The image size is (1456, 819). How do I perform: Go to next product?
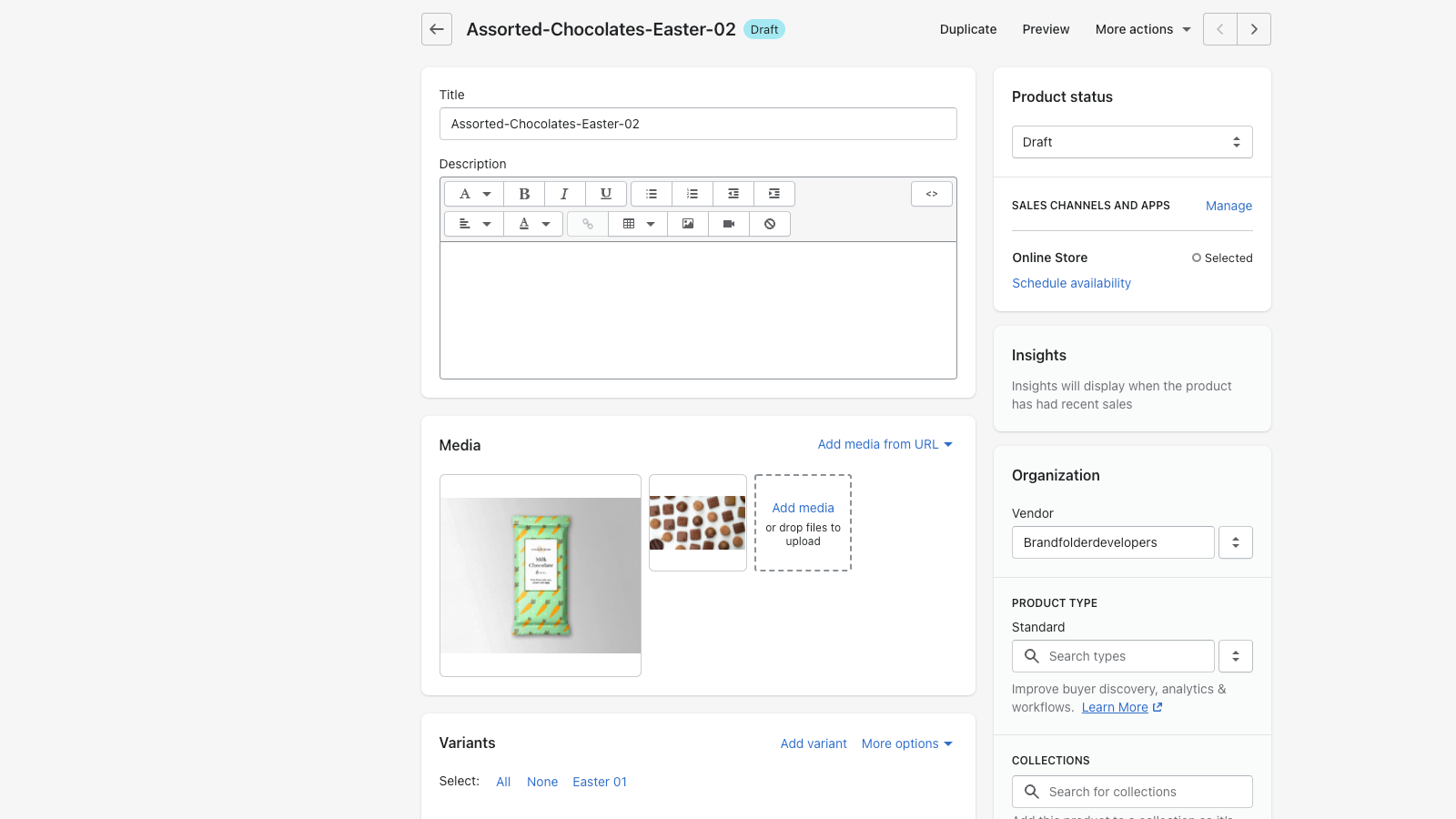[1254, 29]
